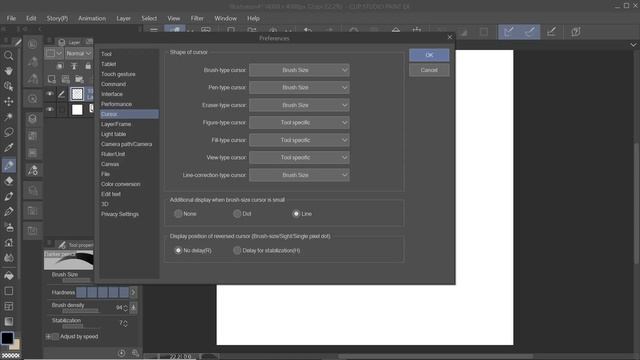Select the Lasso selection tool
640x360 pixels.
[x=9, y=132]
